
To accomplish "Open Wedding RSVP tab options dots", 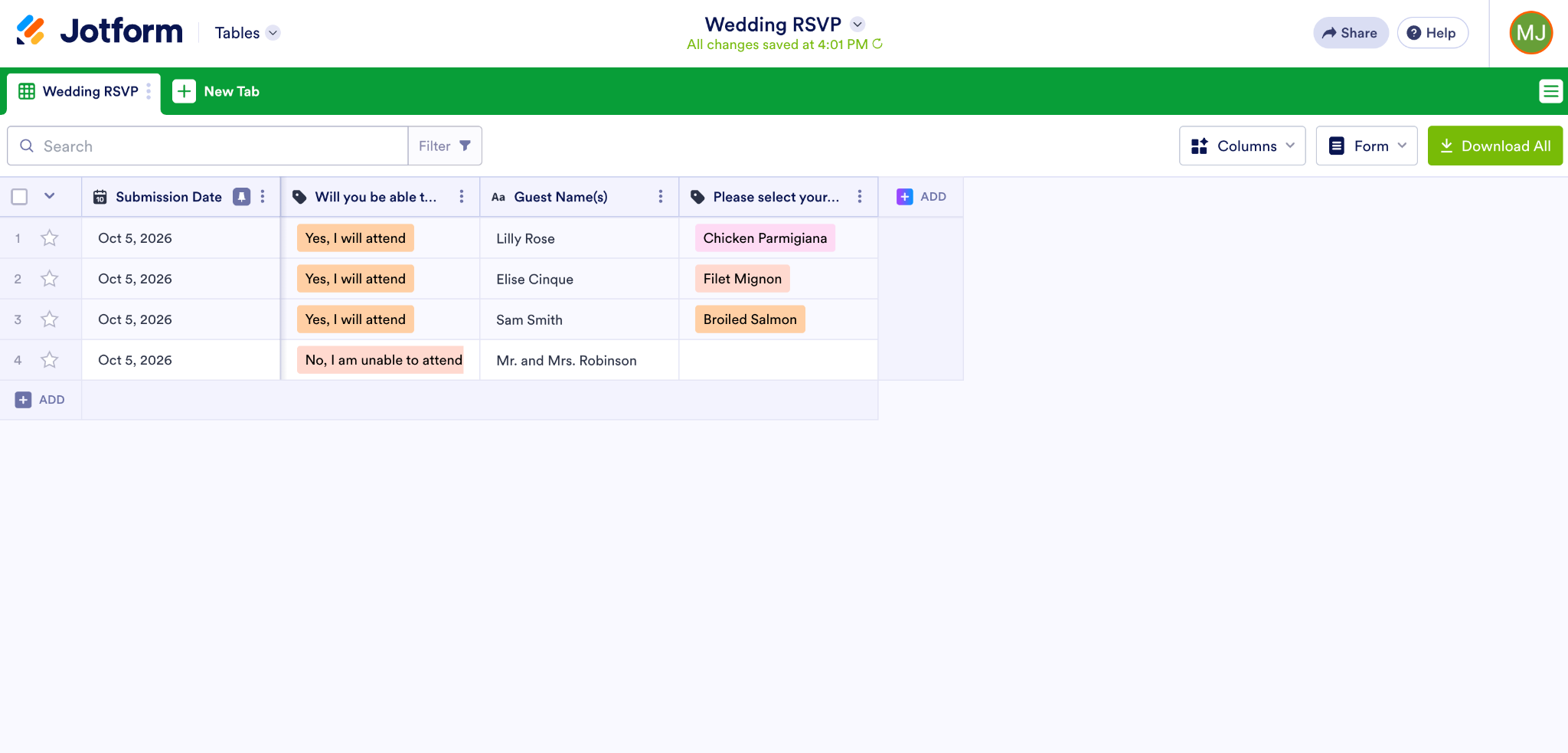I will [149, 91].
